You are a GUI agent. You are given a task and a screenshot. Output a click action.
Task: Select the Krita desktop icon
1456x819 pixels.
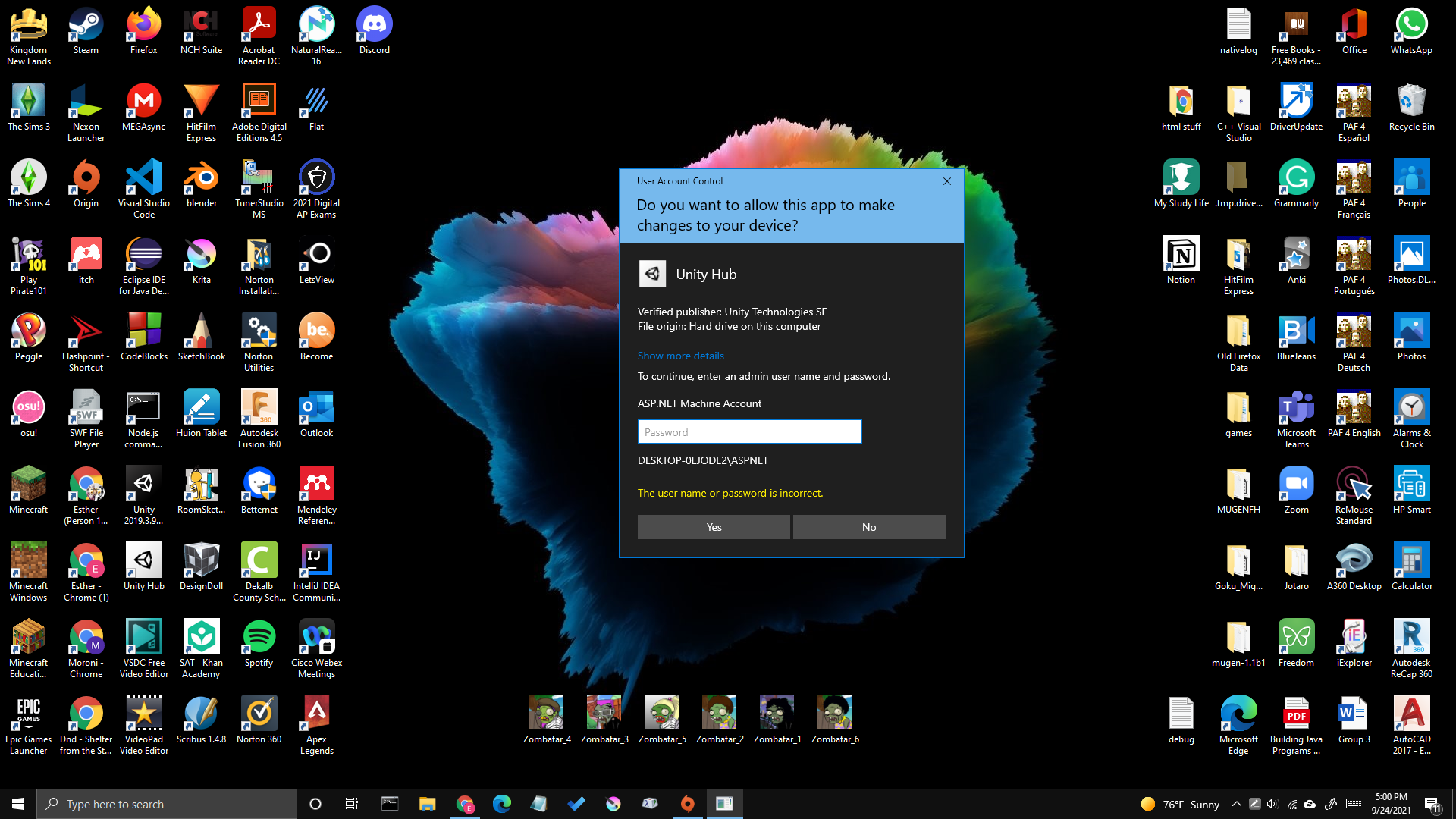tap(202, 261)
